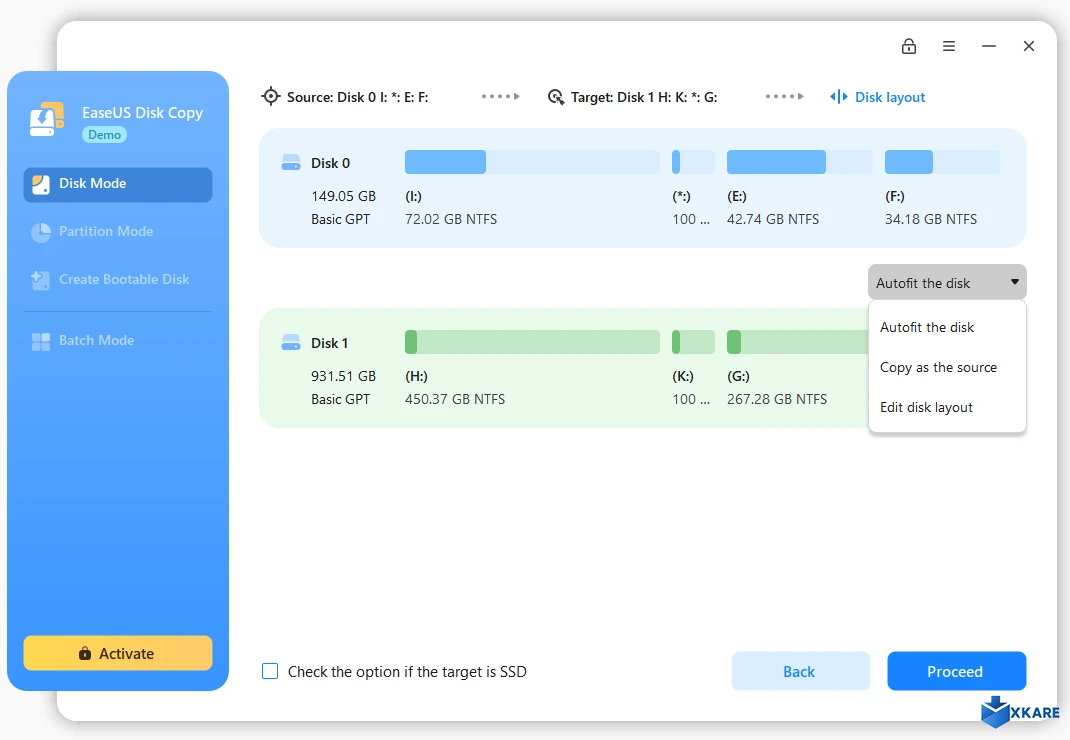
Task: Enable the target is SSD checkbox
Action: [x=270, y=671]
